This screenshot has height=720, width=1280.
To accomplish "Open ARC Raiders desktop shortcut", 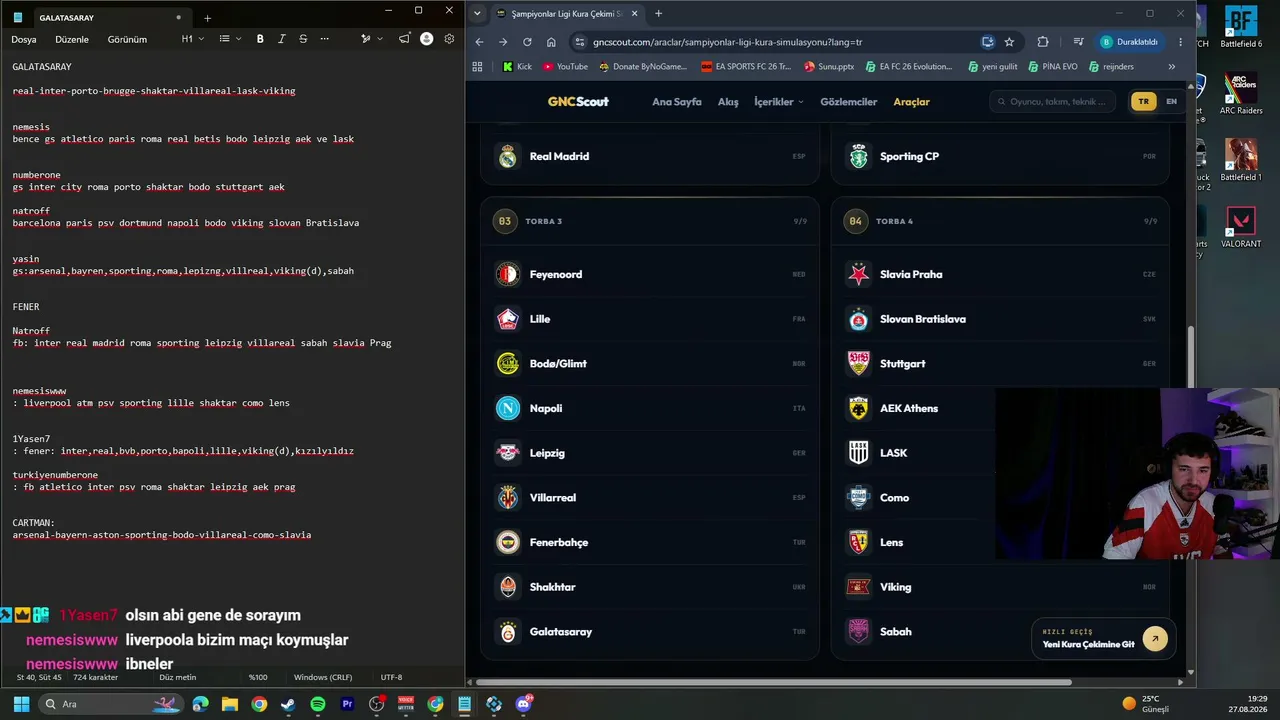I will pos(1241,95).
